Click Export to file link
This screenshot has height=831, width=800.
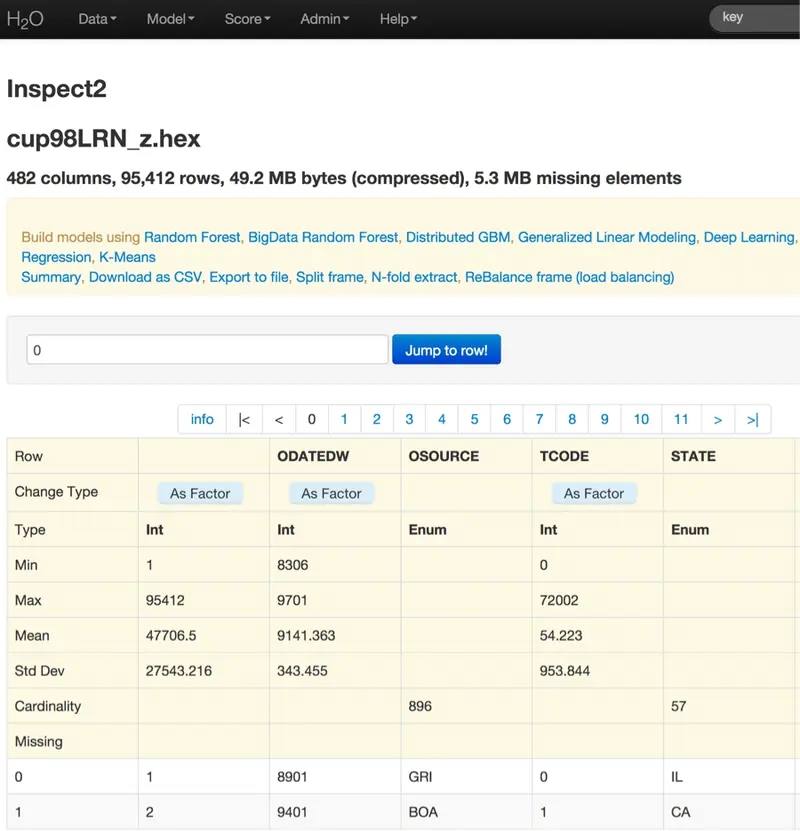pos(249,277)
